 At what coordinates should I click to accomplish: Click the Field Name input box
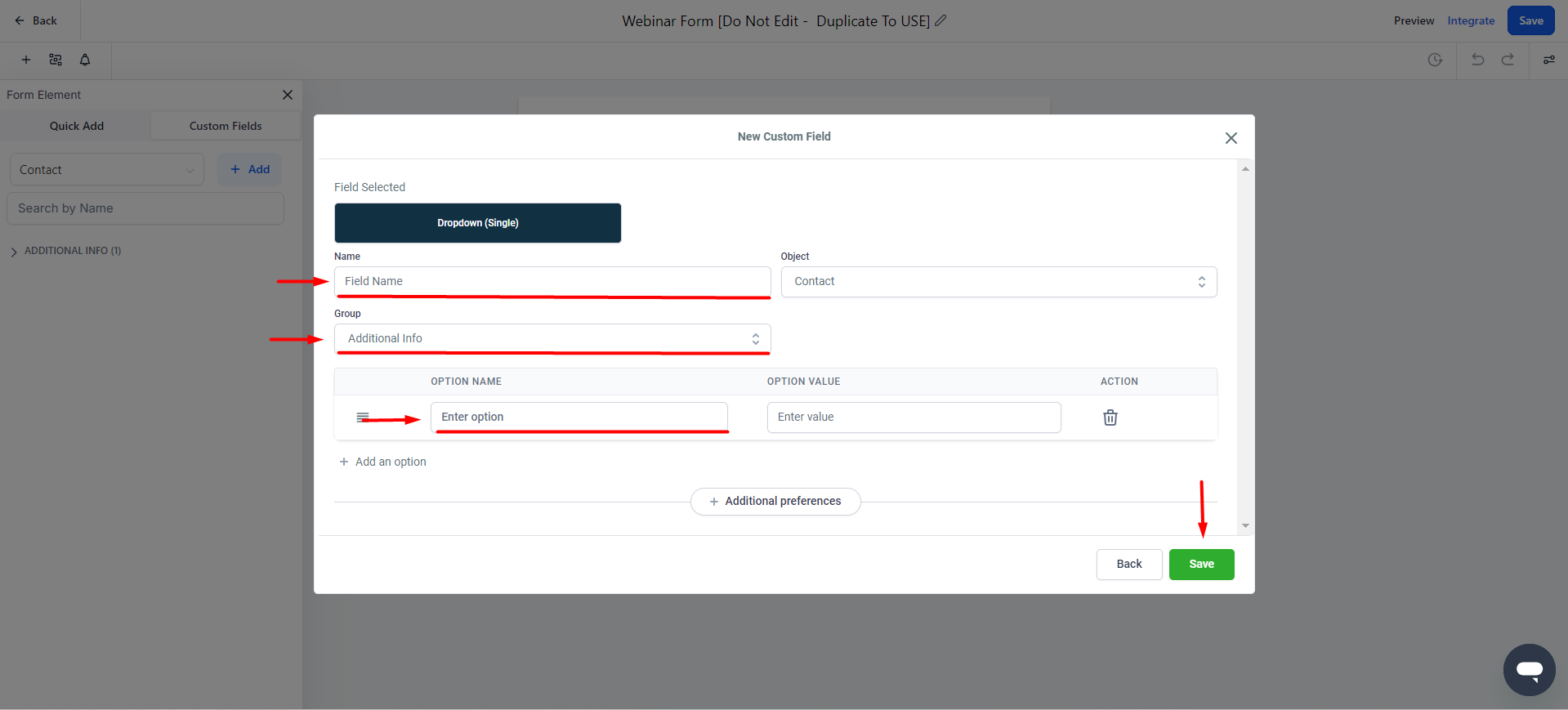[x=552, y=282]
